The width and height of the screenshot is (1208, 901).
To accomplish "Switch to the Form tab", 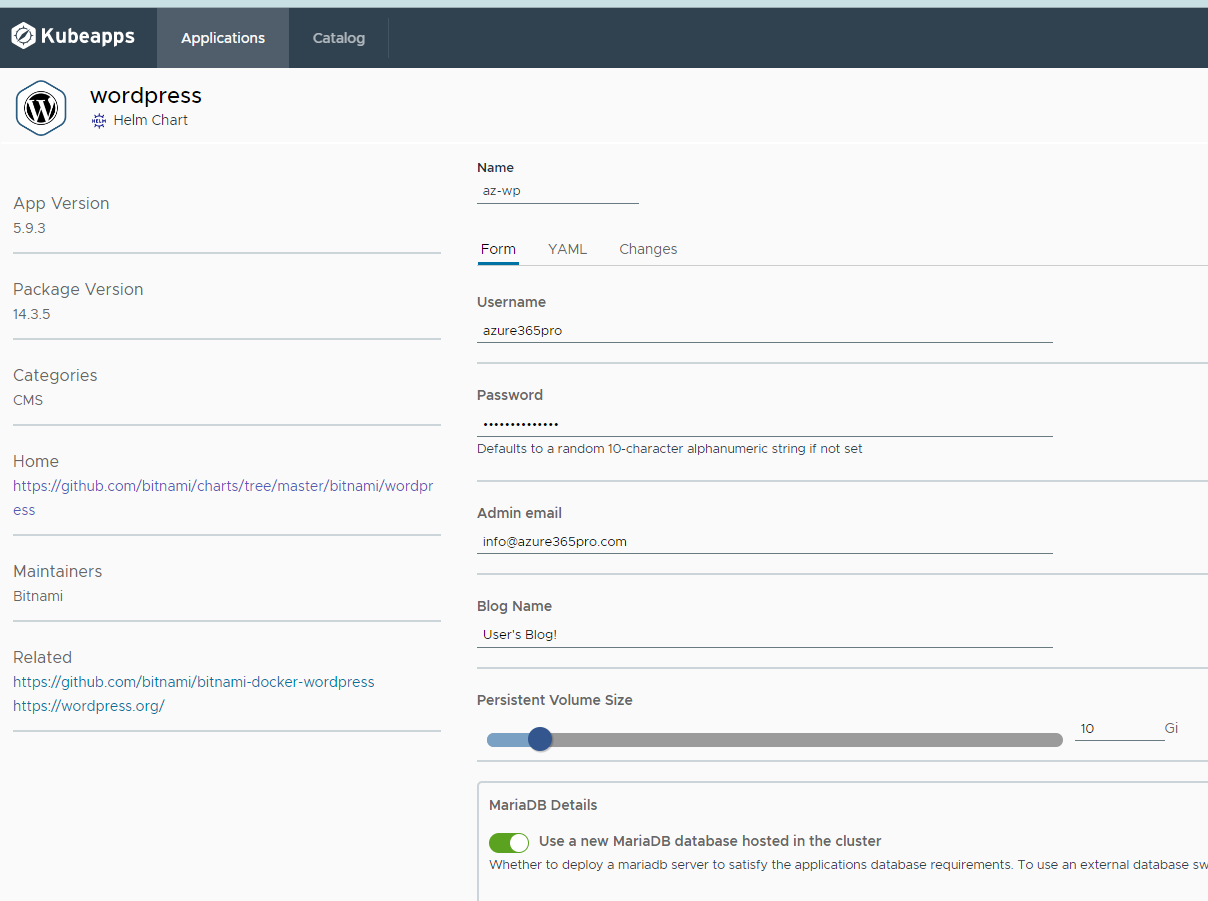I will point(498,249).
